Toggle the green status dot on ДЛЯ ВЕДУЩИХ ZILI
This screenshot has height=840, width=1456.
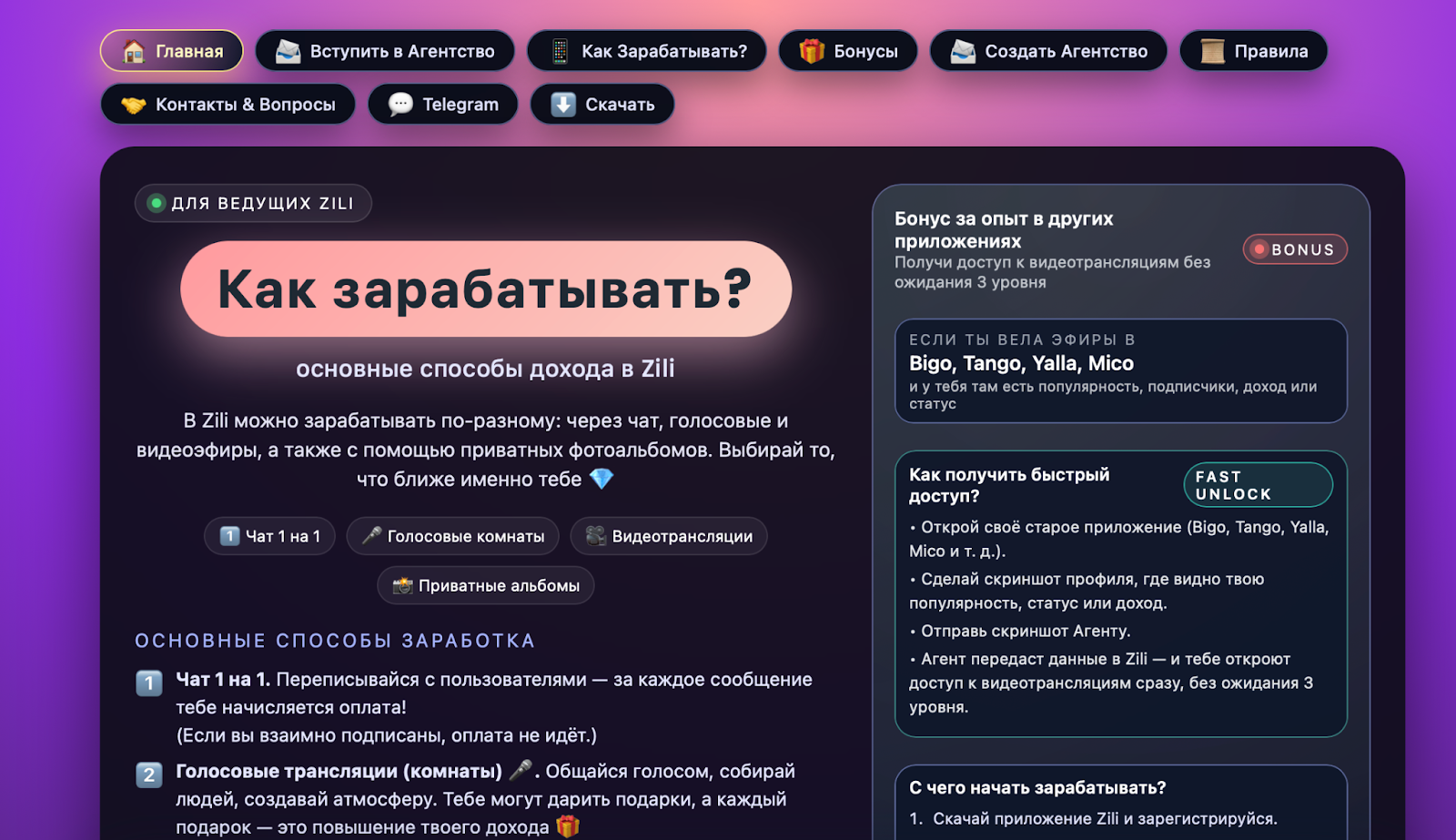coord(155,203)
